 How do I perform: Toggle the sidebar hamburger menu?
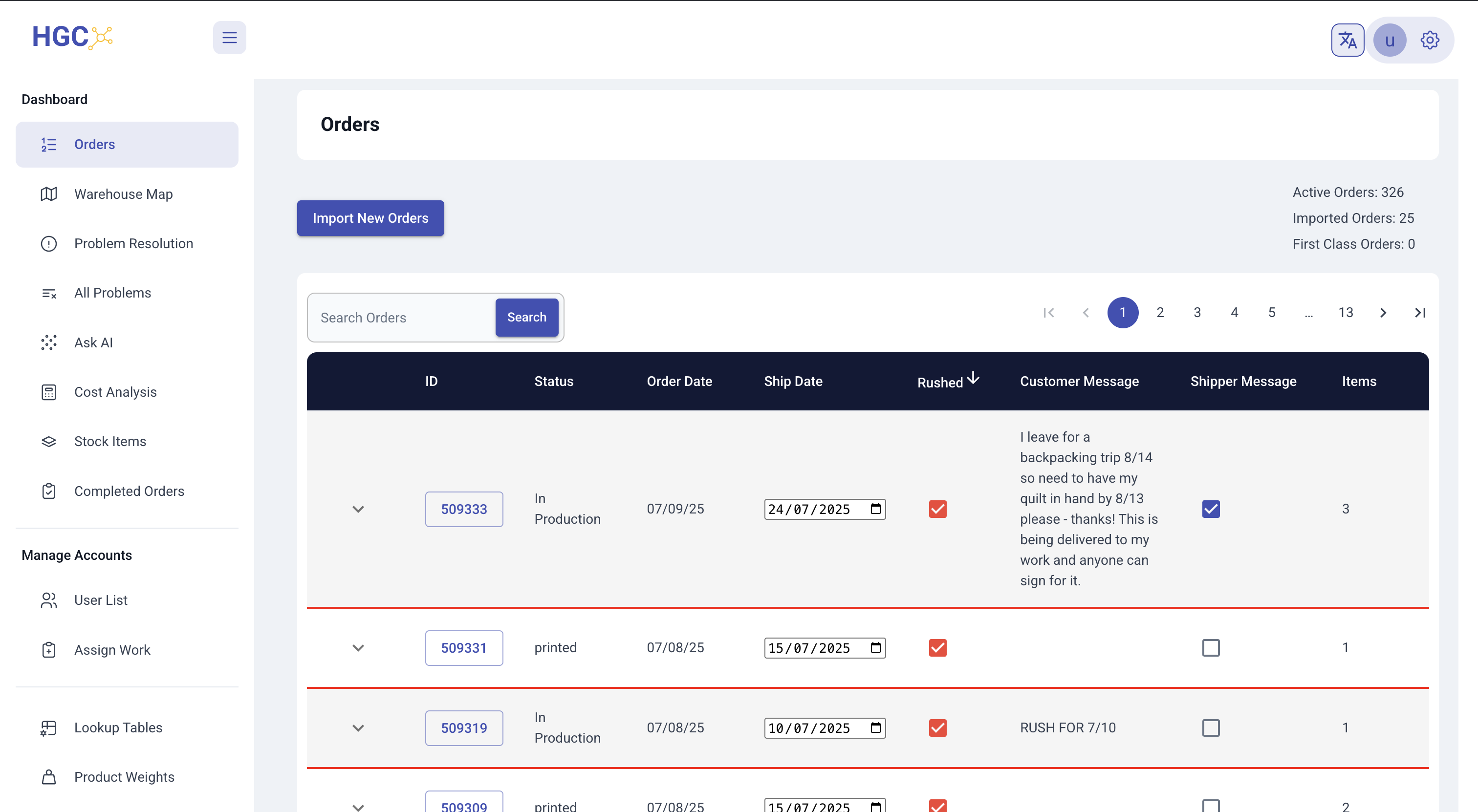230,38
